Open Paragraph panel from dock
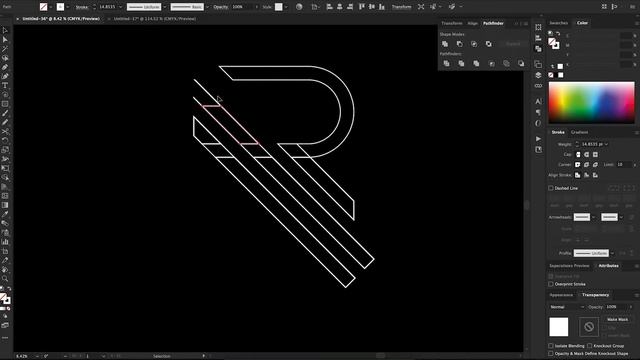 pos(538,112)
